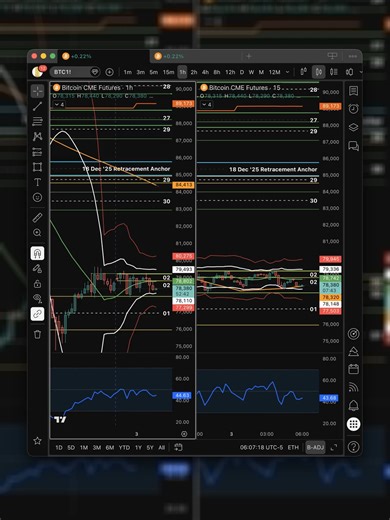Click the user avatar with notification badge
This screenshot has height=520, width=390.
(38, 71)
